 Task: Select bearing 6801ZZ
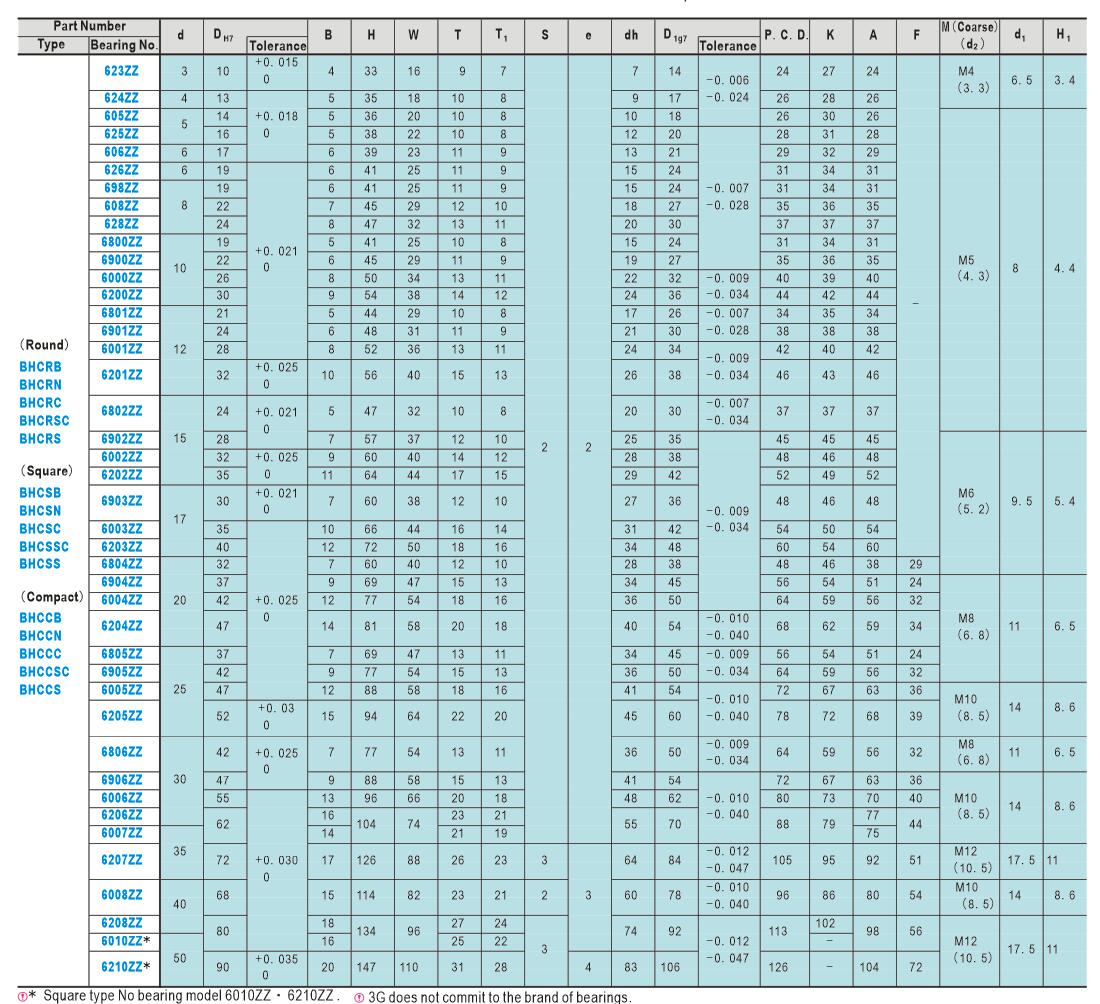(121, 313)
